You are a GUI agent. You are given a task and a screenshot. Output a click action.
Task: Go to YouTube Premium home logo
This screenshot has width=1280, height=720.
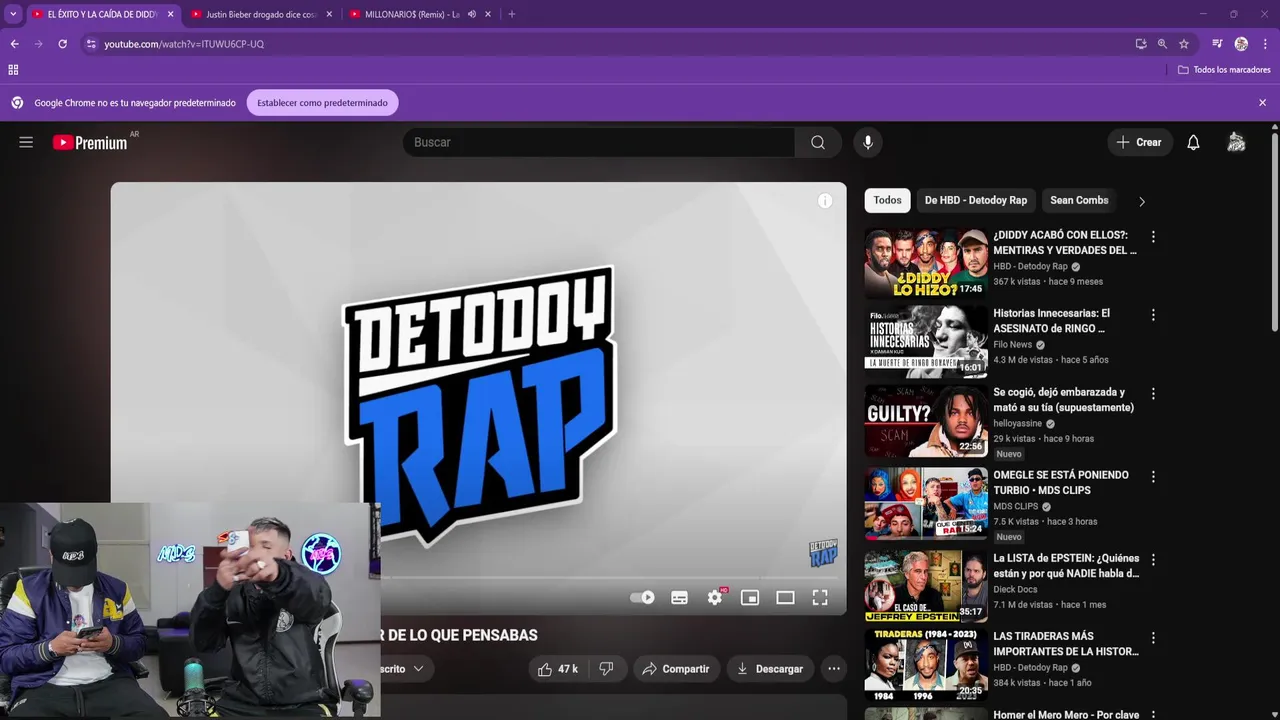pyautogui.click(x=90, y=143)
